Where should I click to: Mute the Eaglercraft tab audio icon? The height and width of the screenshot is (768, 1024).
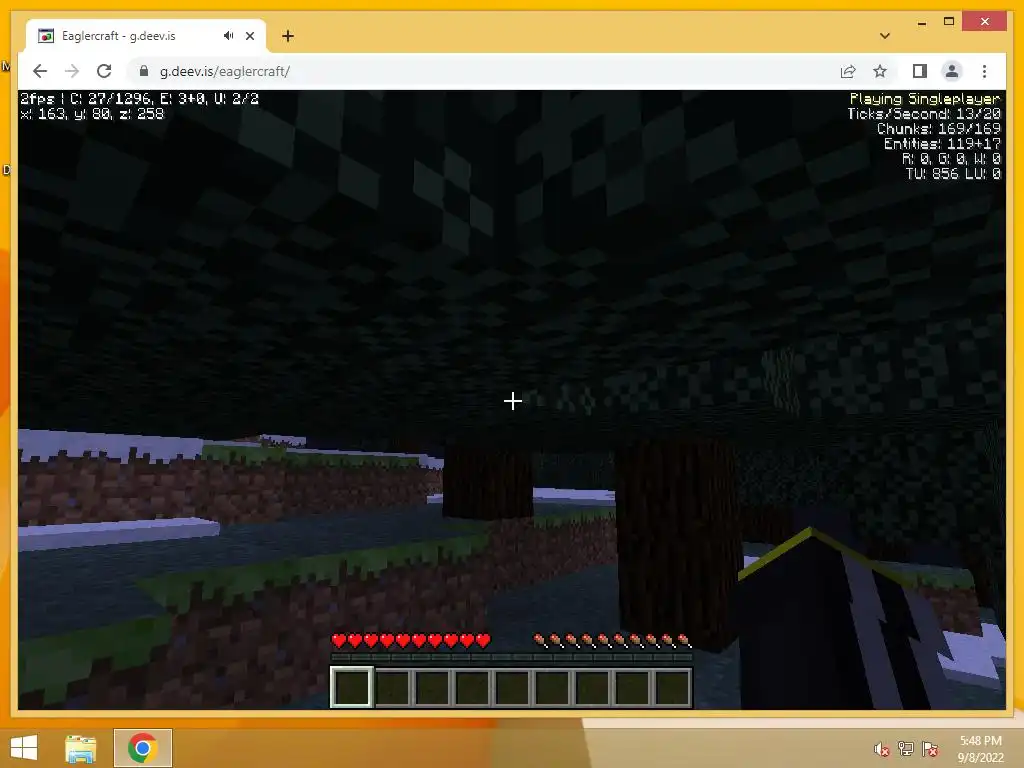click(x=228, y=35)
